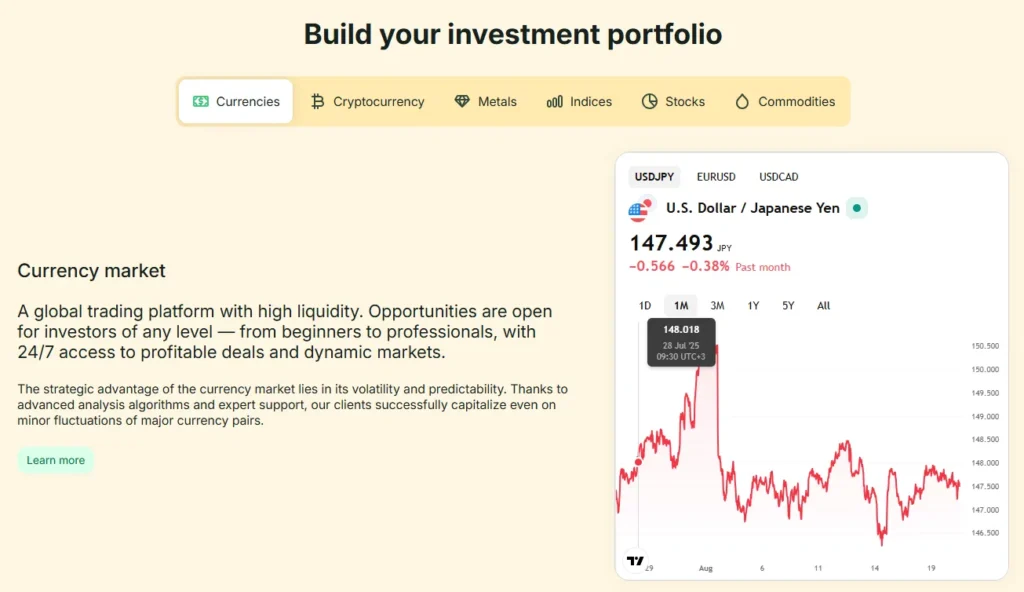
Task: Click the Cryptocurrency bitcoin icon
Action: click(318, 101)
